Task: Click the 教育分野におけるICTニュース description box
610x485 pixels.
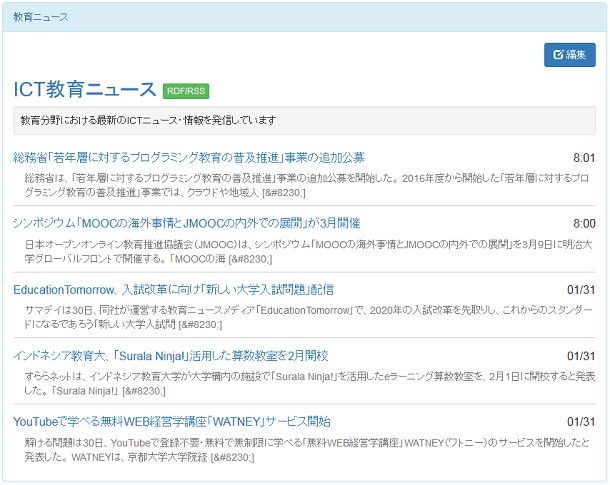Action: click(x=304, y=121)
